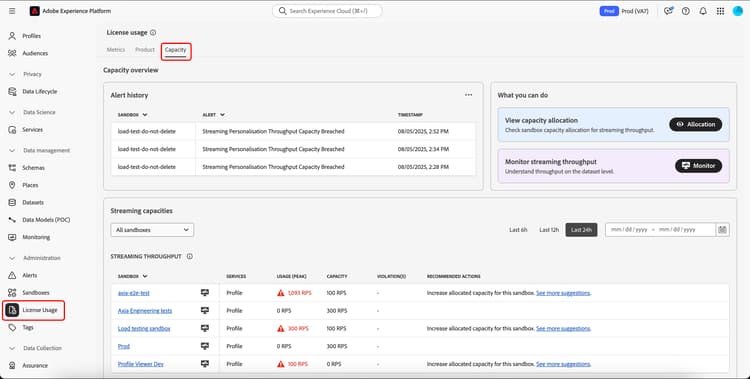Sort Alert history by Sandbox column

[x=132, y=115]
